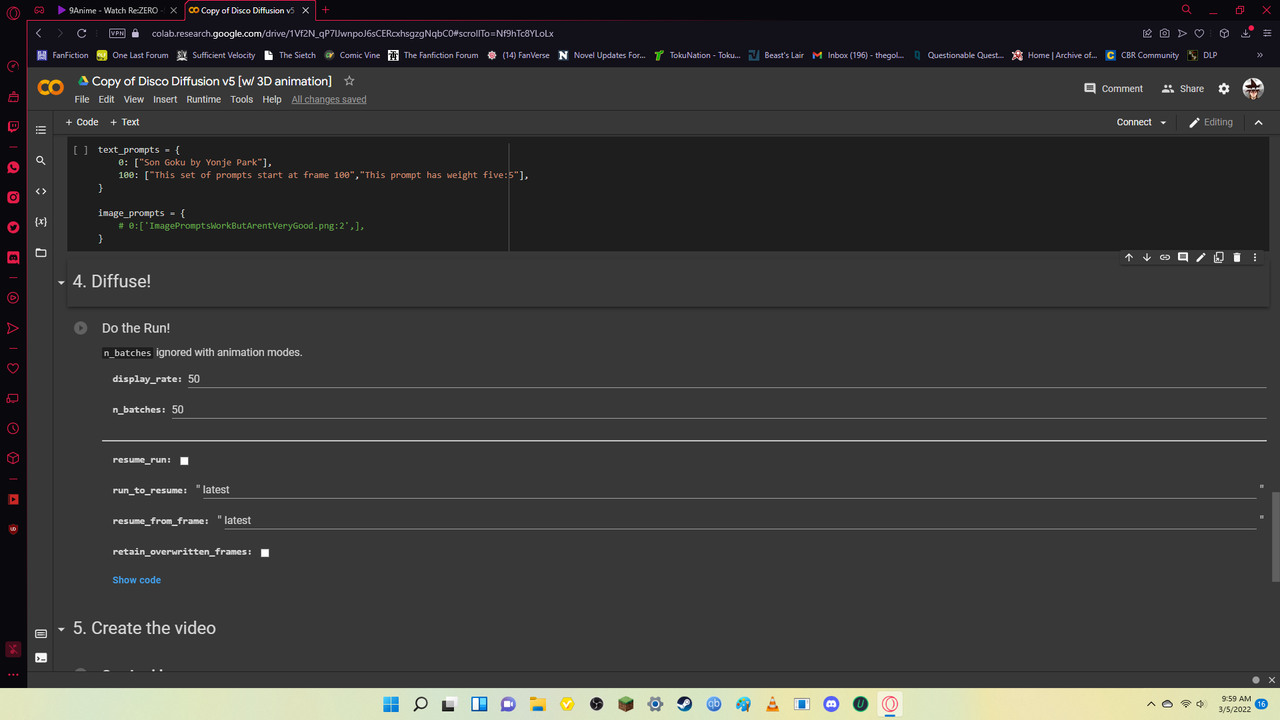
Task: Run the 'Do the Run!' cell
Action: pyautogui.click(x=81, y=328)
